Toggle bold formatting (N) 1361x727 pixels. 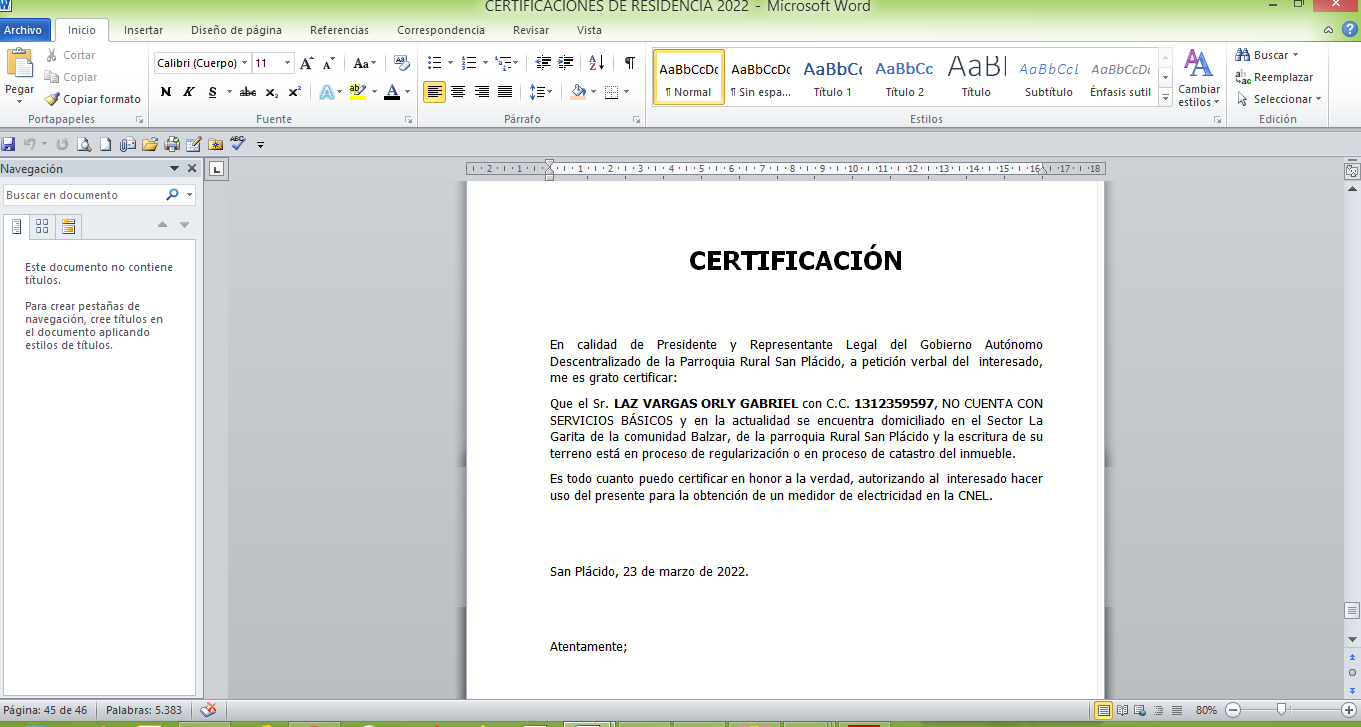[166, 92]
